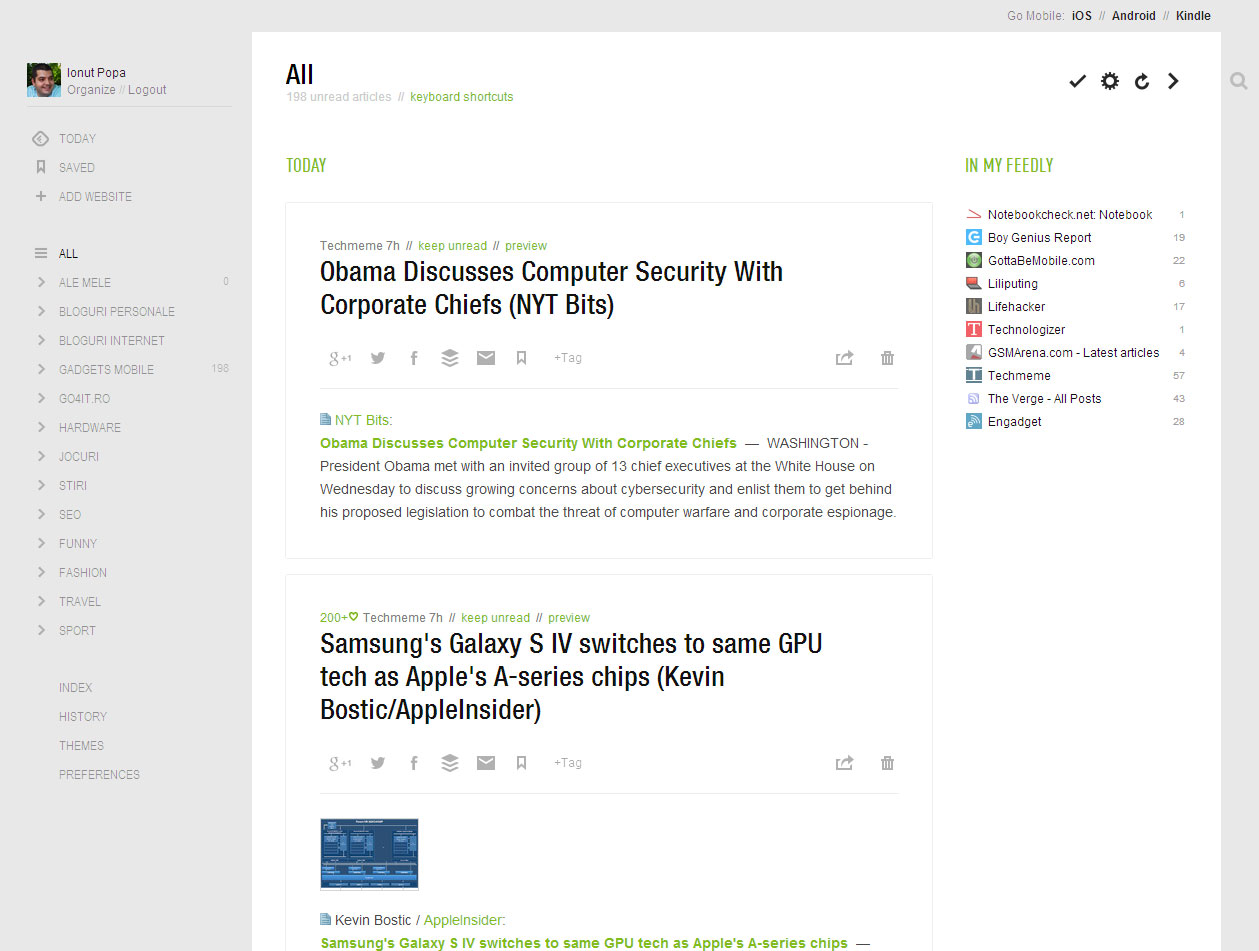Mark all as read checkmark icon
The image size is (1259, 951).
pyautogui.click(x=1077, y=81)
